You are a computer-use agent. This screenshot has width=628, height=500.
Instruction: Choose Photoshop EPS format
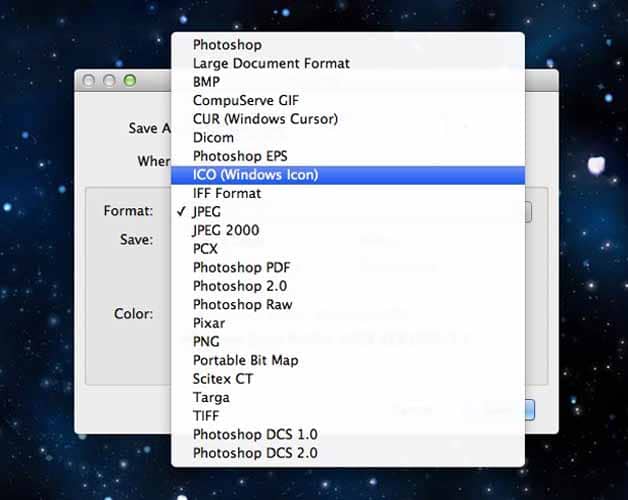348,156
